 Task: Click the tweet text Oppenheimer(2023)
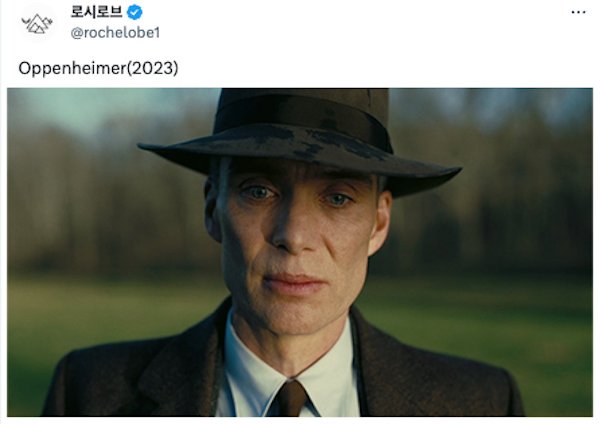pyautogui.click(x=98, y=68)
